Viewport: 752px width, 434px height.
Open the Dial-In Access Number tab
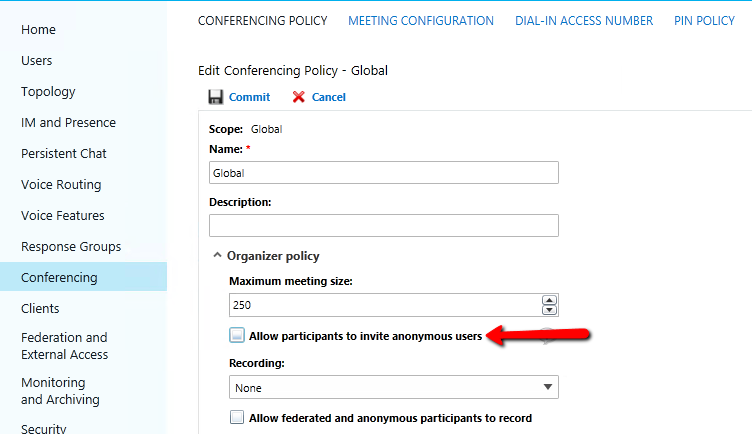(x=584, y=21)
